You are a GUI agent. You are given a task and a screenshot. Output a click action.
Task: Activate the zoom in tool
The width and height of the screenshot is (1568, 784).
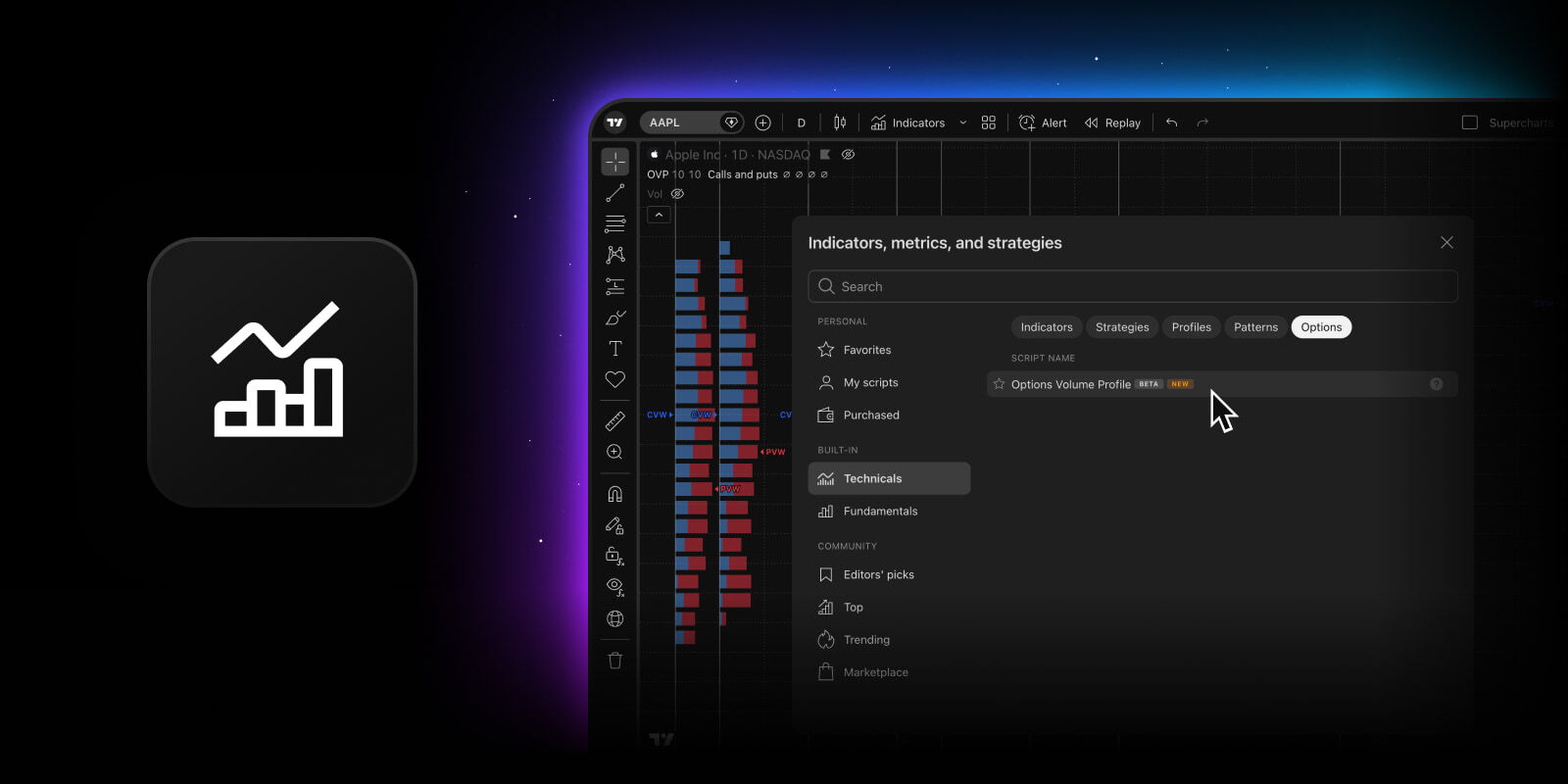615,452
